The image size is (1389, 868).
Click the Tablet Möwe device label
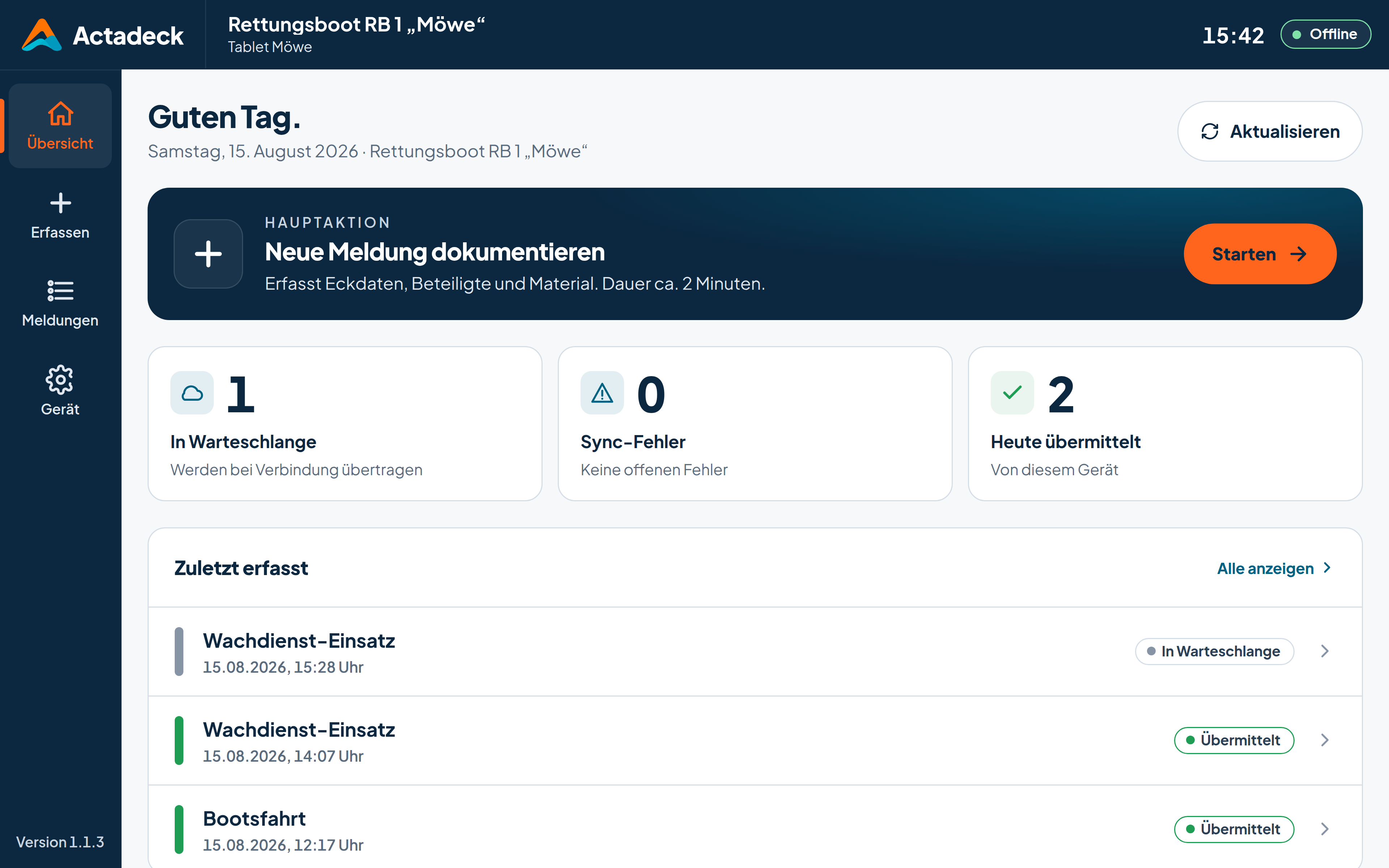(270, 47)
